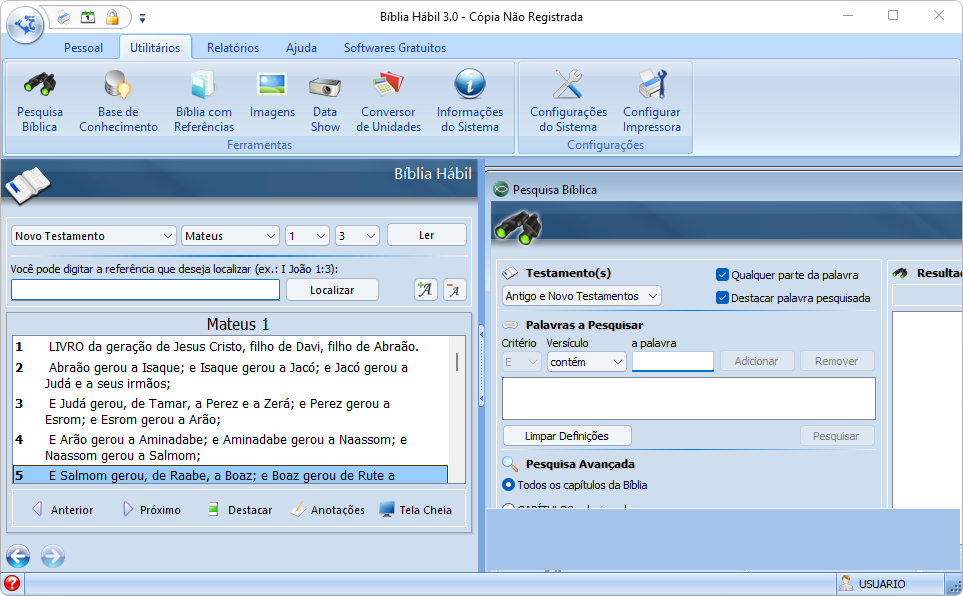Decrease the text font size
963x596 pixels.
click(454, 289)
